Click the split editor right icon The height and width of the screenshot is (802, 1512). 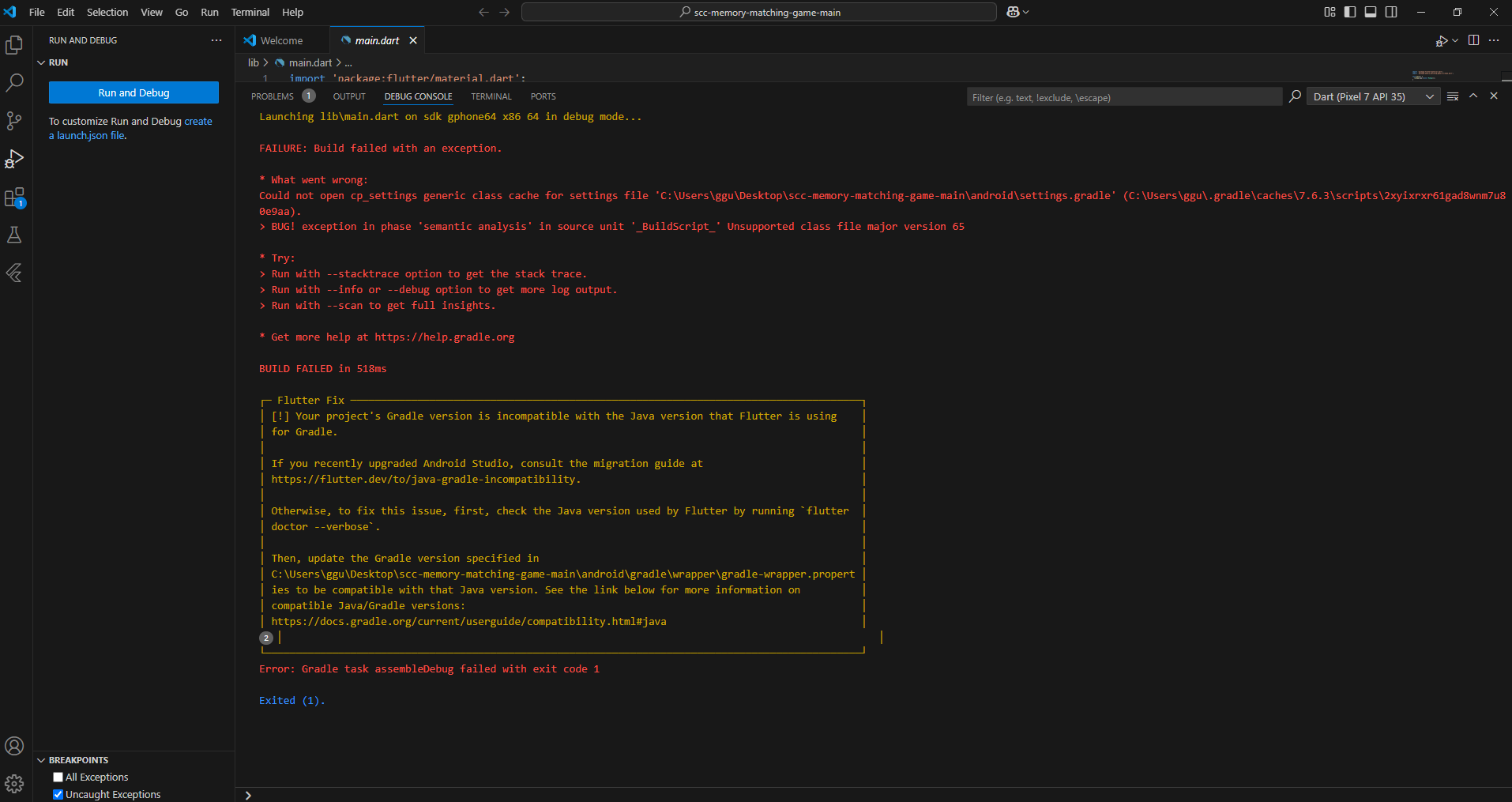tap(1473, 40)
